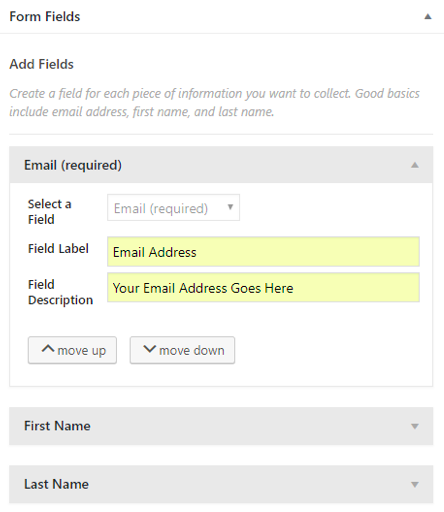Click the down chevron on move down
This screenshot has height=512, width=444.
150,349
